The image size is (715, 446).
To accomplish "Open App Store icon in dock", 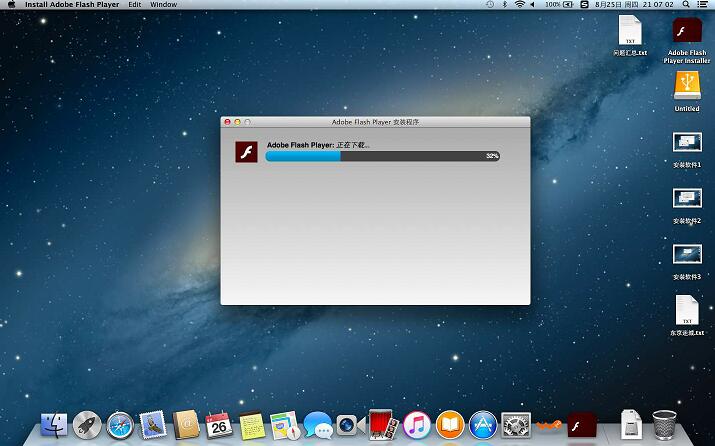I will point(483,425).
